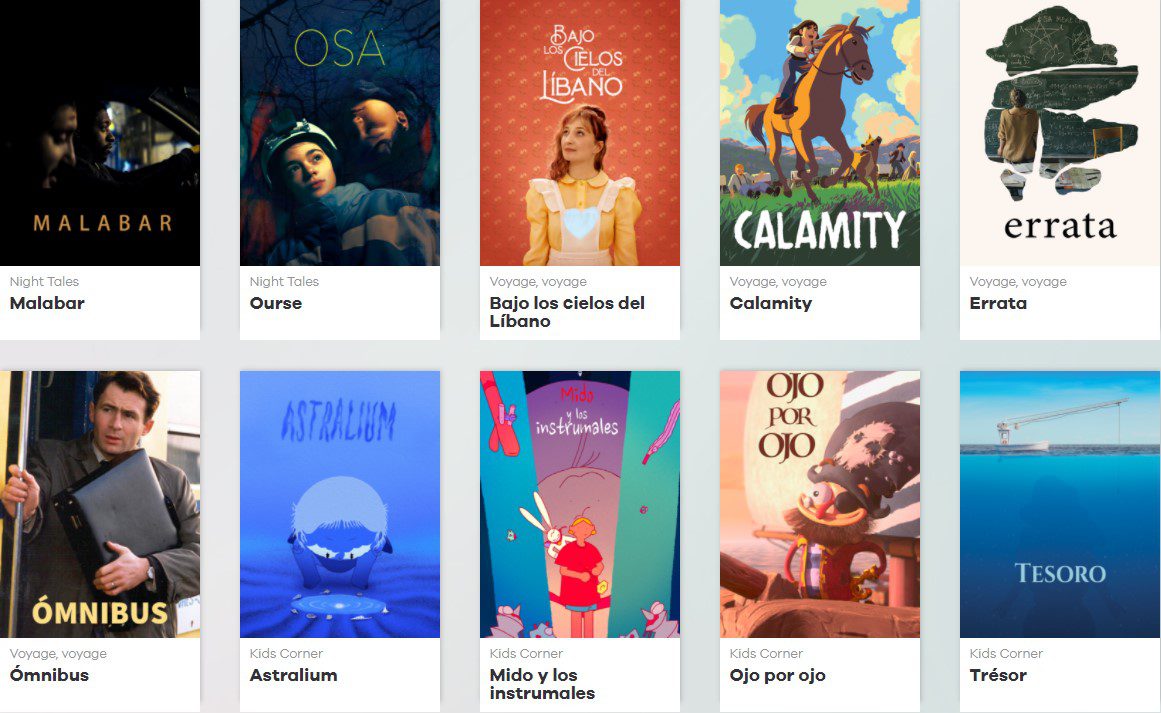Click the Astralium title link
Image resolution: width=1161 pixels, height=713 pixels.
point(293,674)
